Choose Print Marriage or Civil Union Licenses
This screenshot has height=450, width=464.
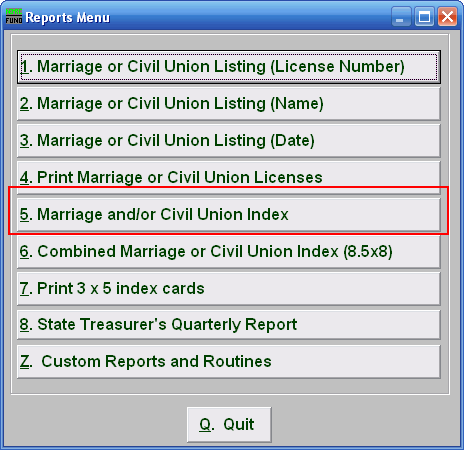[229, 177]
